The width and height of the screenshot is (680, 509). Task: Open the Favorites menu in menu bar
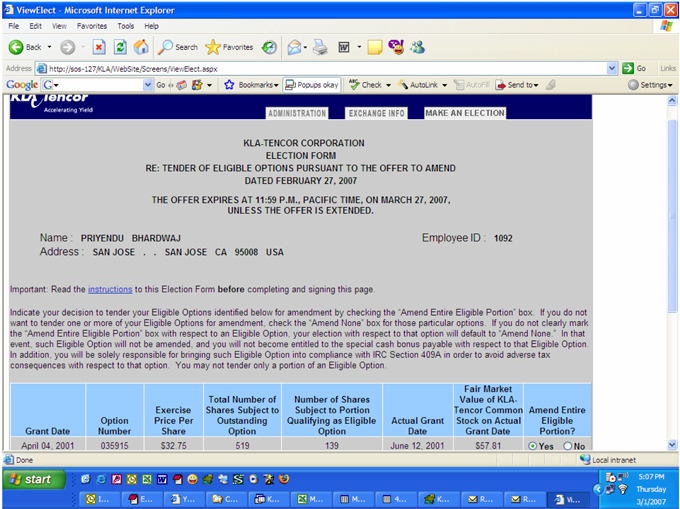click(92, 25)
